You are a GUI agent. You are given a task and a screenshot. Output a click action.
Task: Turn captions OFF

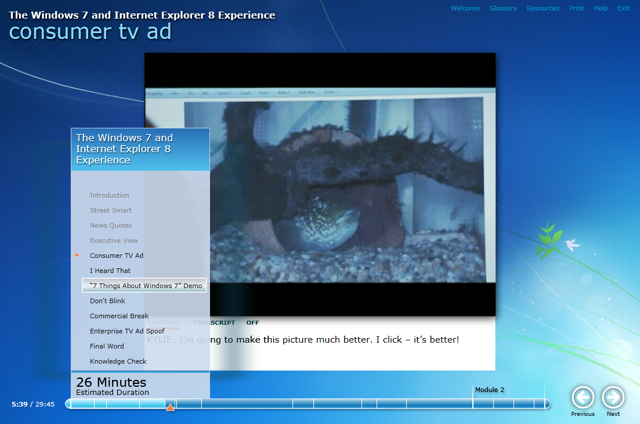coord(252,322)
